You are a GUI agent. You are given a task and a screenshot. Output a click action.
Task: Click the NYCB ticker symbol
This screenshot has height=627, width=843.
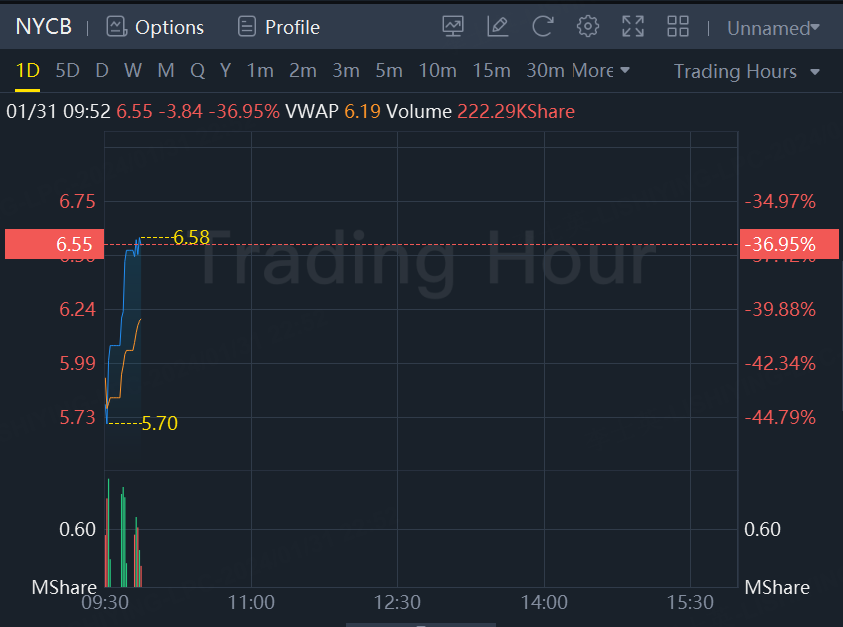point(44,26)
